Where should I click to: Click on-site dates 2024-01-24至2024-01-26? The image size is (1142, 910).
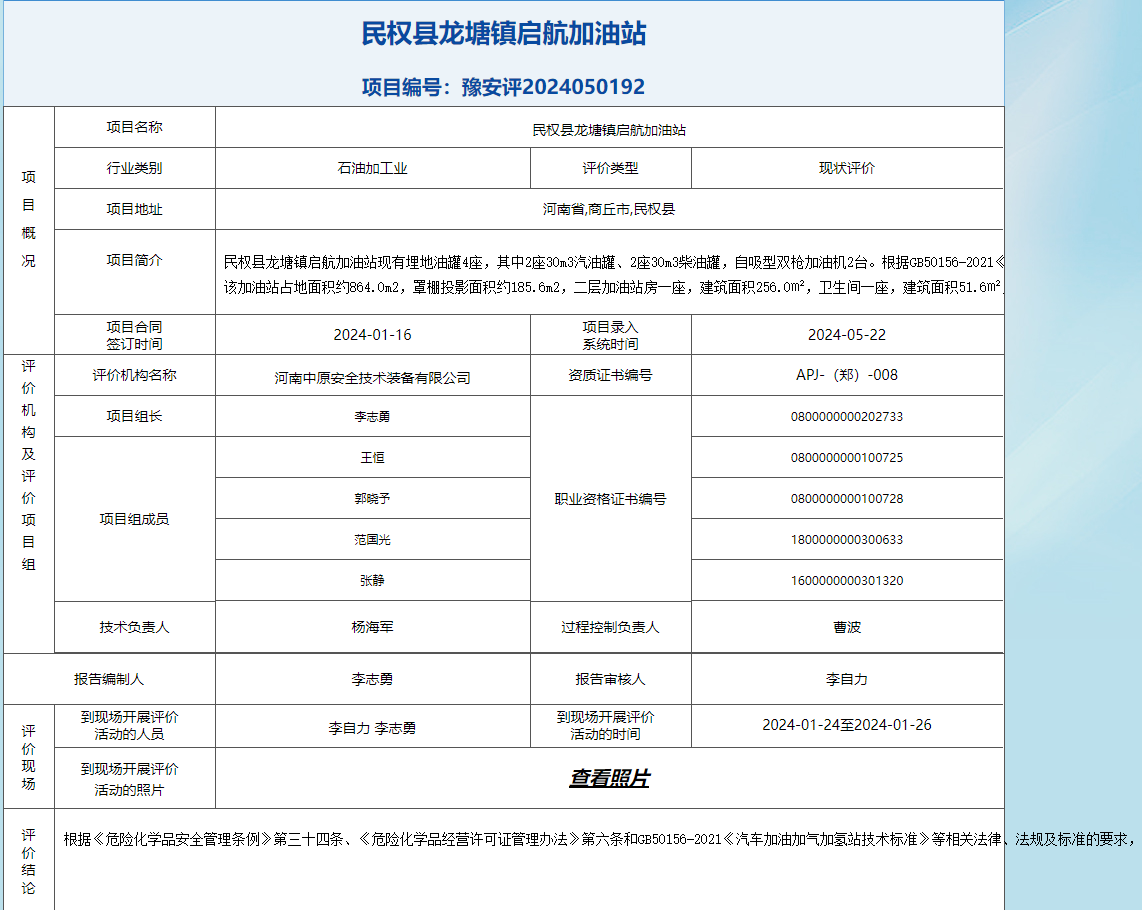(846, 725)
